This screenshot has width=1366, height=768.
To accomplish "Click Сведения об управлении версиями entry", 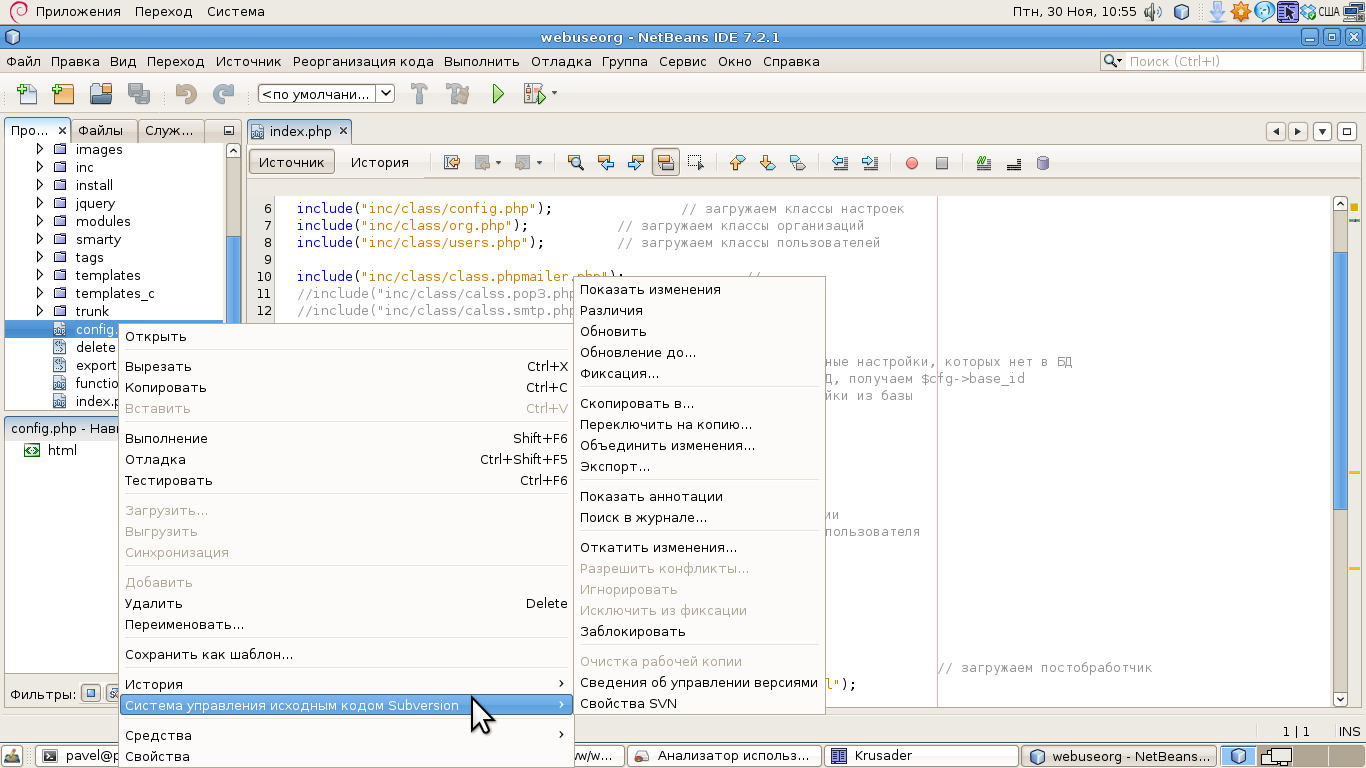I will (x=700, y=682).
